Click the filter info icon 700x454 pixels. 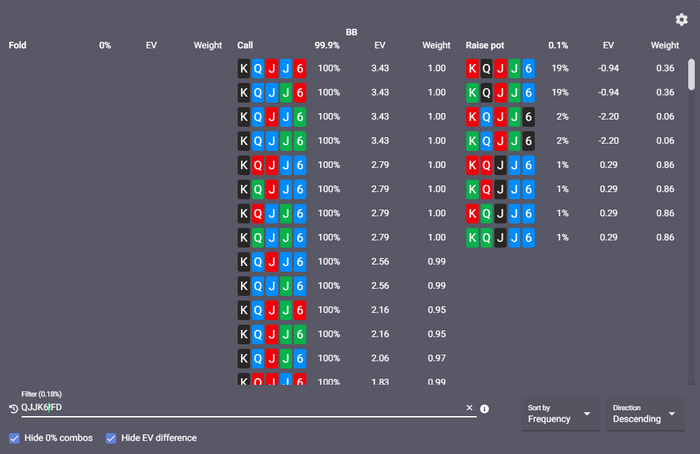point(484,408)
